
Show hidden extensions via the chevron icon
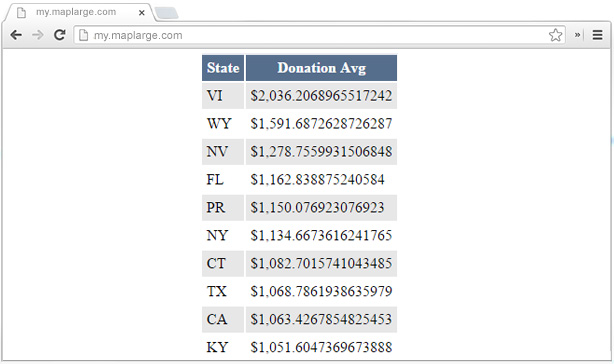(x=577, y=35)
